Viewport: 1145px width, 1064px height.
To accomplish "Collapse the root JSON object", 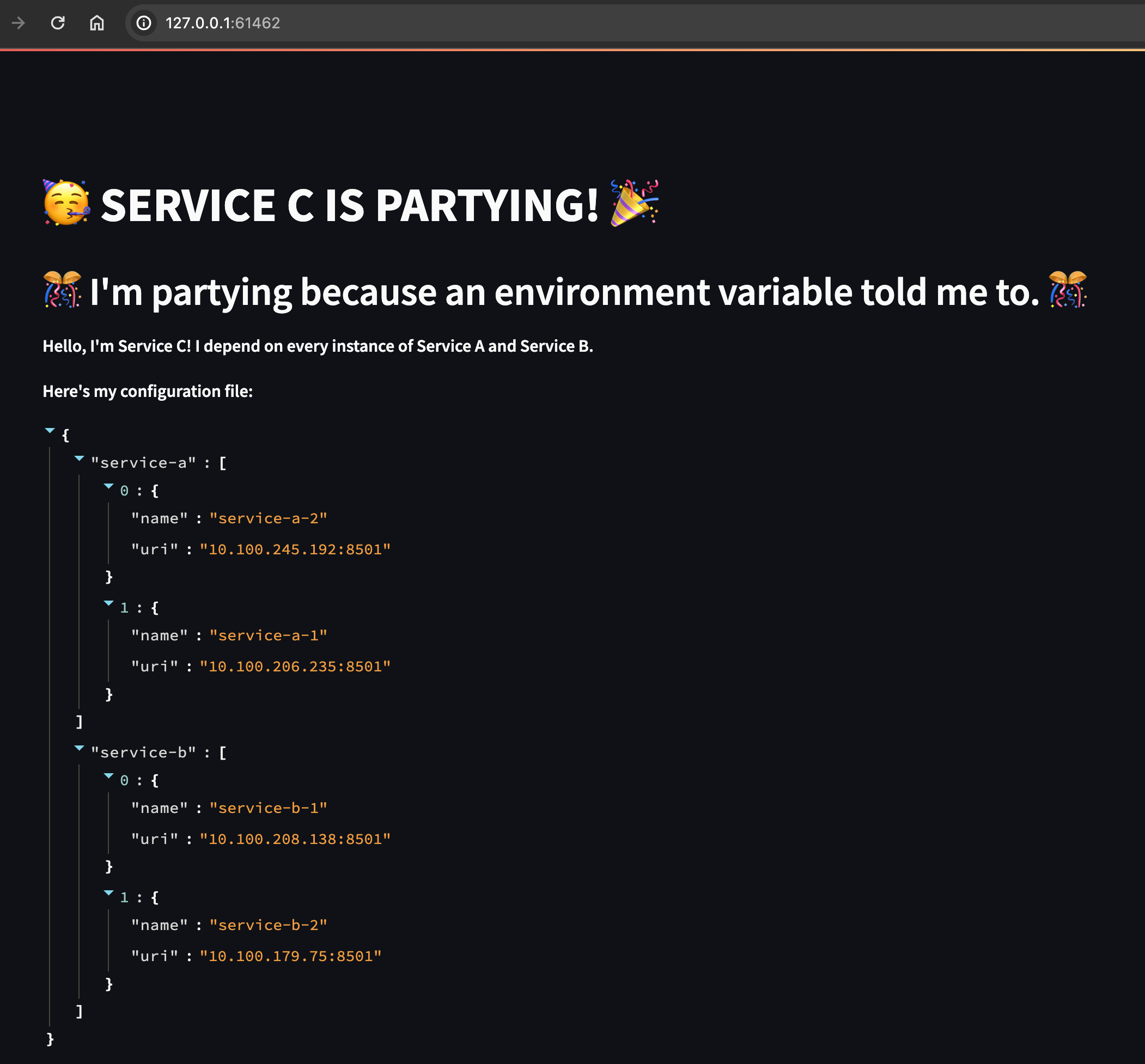I will (50, 431).
